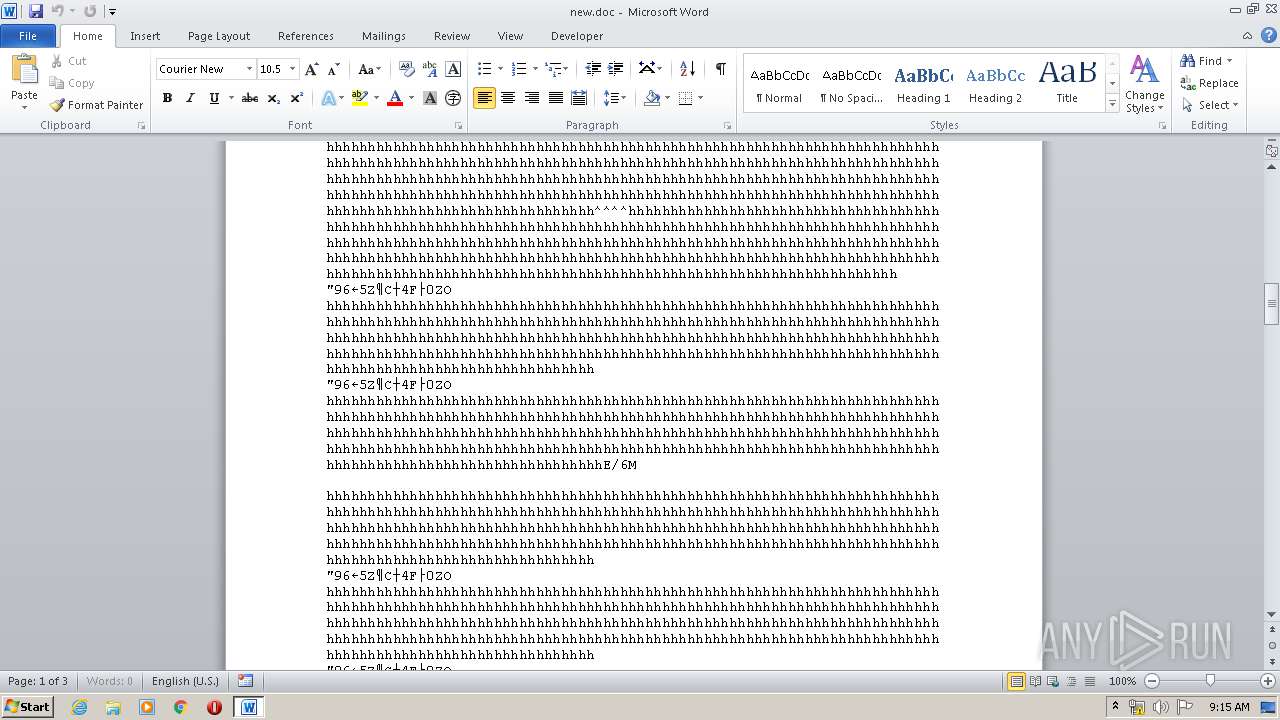Open Font Color dropdown arrow
The image size is (1280, 720).
411,98
